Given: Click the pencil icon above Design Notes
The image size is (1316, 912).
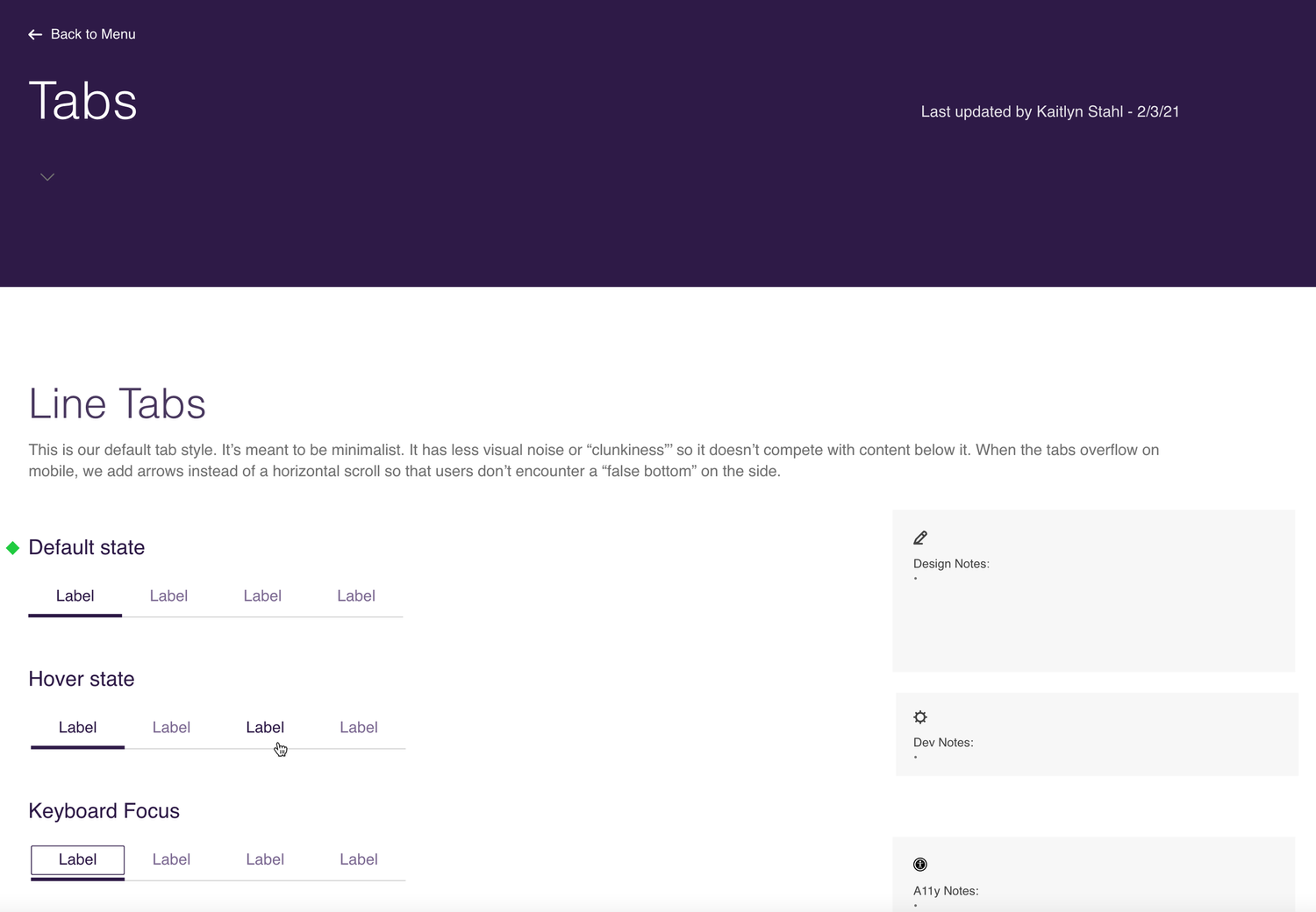Looking at the screenshot, I should coord(920,538).
